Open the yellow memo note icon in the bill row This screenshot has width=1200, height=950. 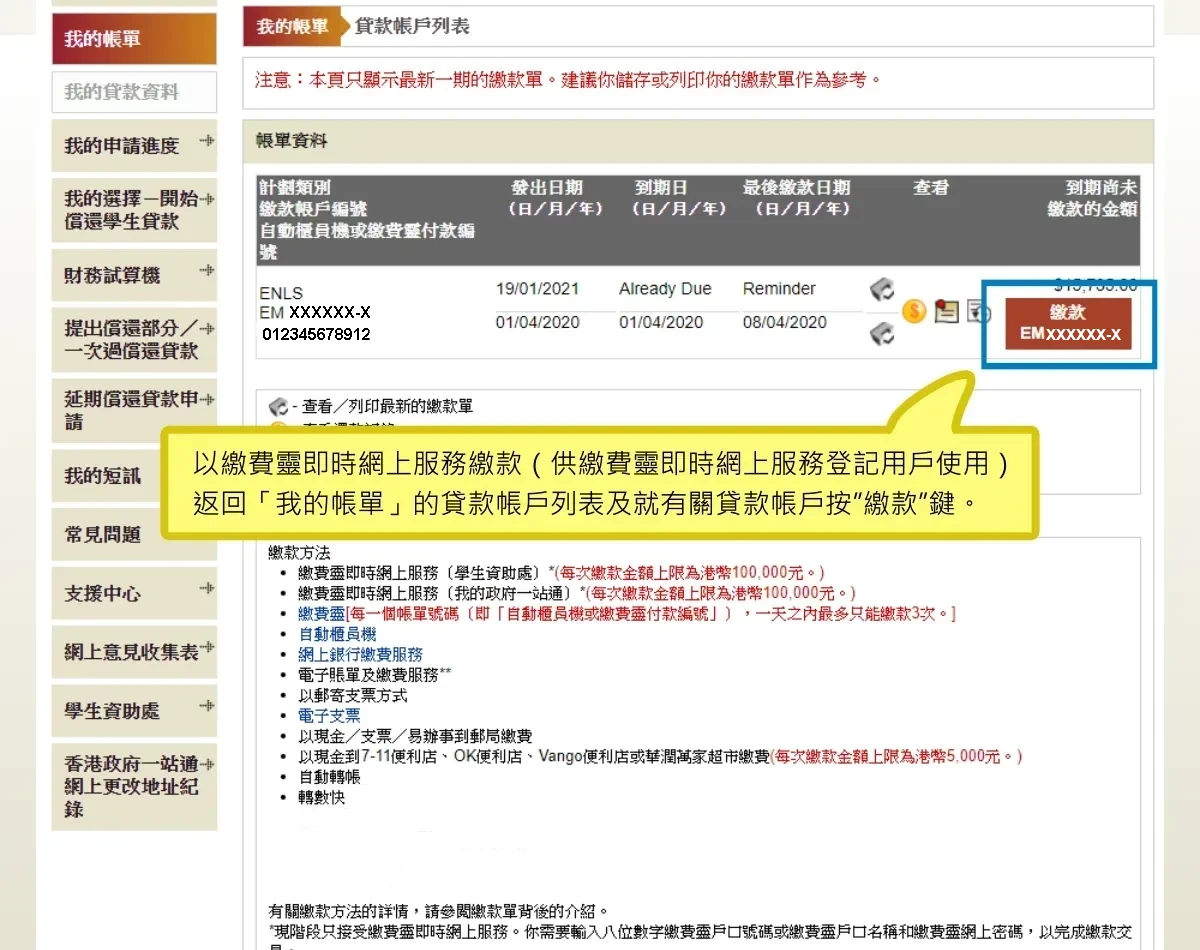(945, 312)
